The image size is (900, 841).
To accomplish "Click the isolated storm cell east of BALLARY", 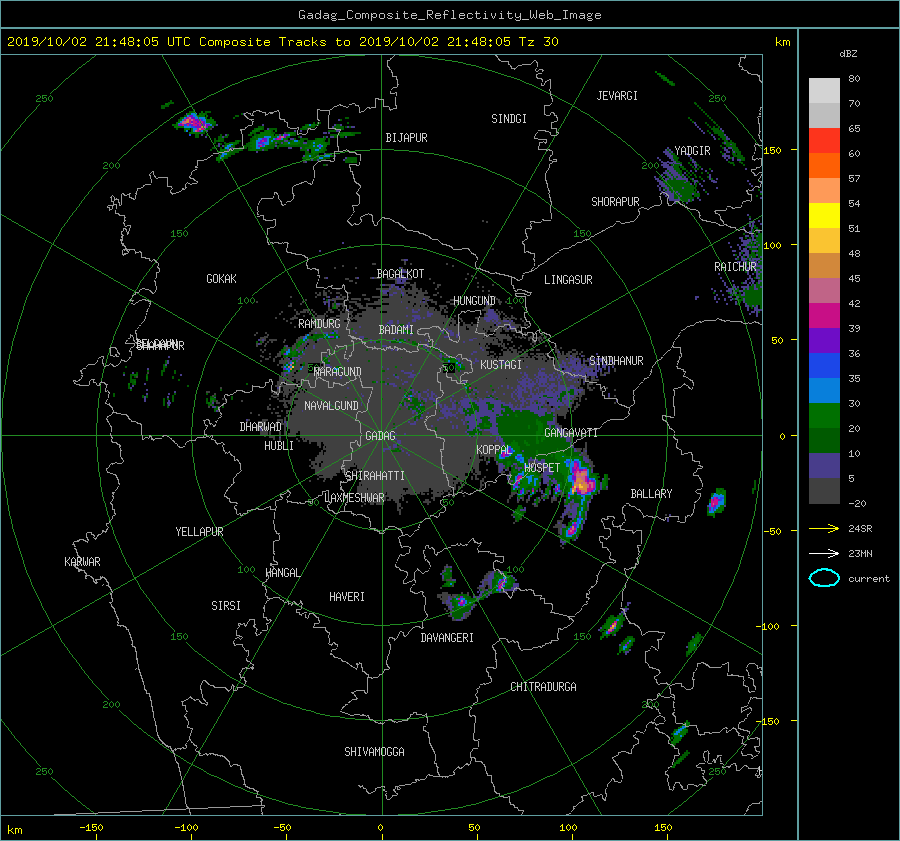I will click(x=716, y=502).
